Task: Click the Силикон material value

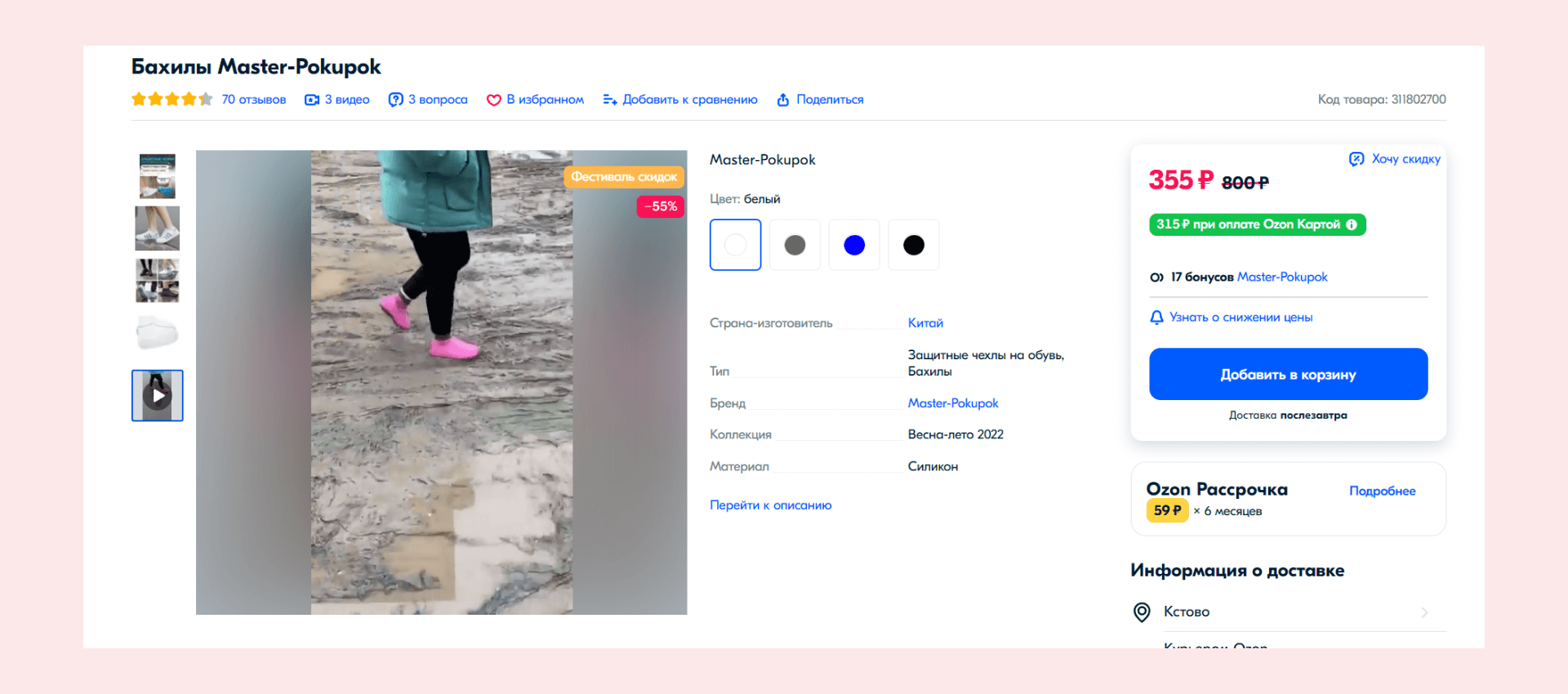Action: pyautogui.click(x=933, y=467)
